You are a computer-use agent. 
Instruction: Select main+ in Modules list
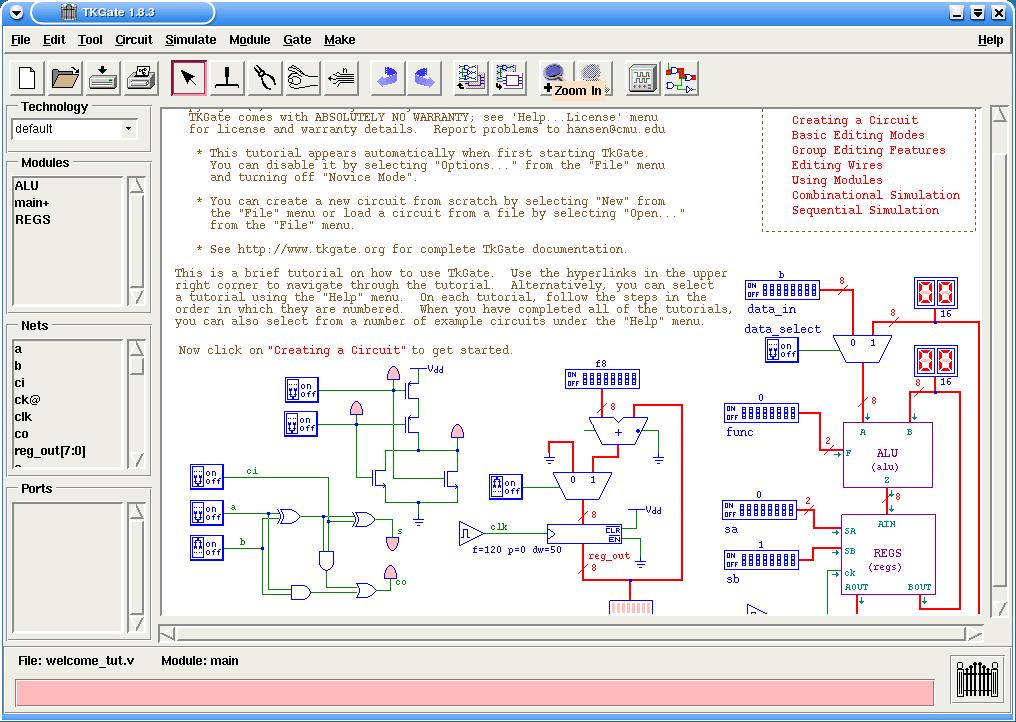tap(32, 203)
